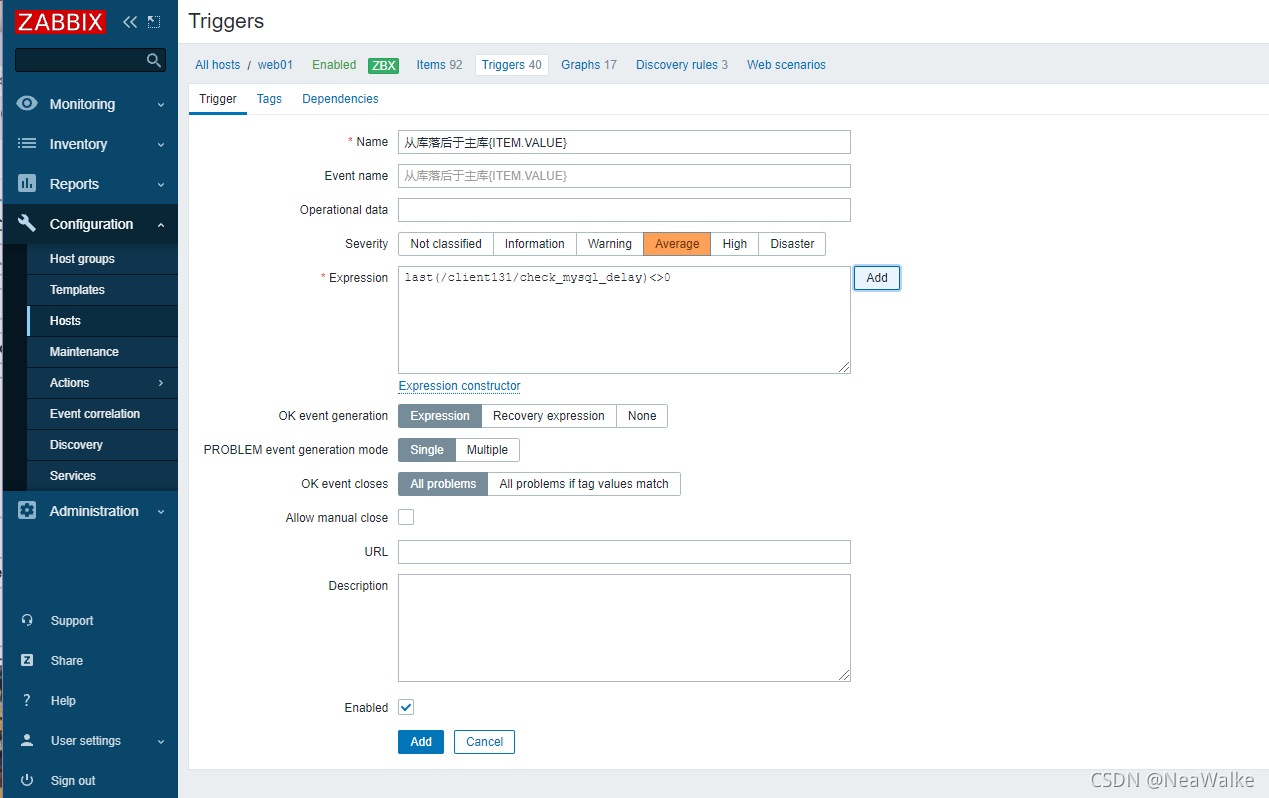Select All problems for OK event closes
The image size is (1269, 798).
click(443, 484)
